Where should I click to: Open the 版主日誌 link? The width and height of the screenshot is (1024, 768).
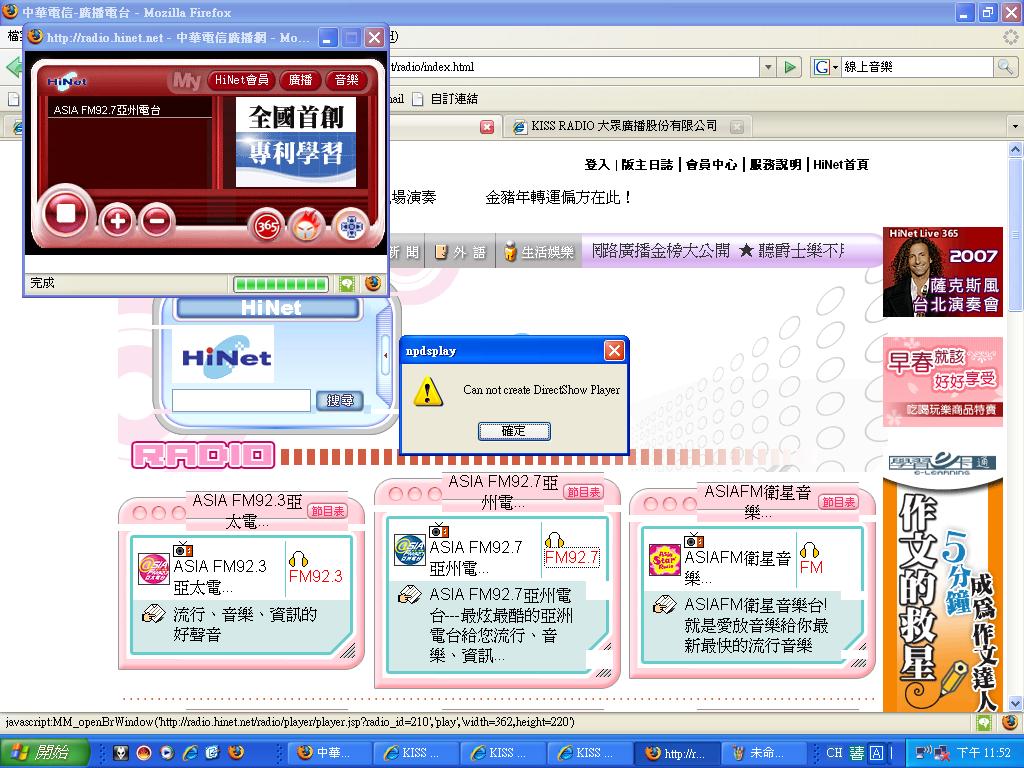647,165
